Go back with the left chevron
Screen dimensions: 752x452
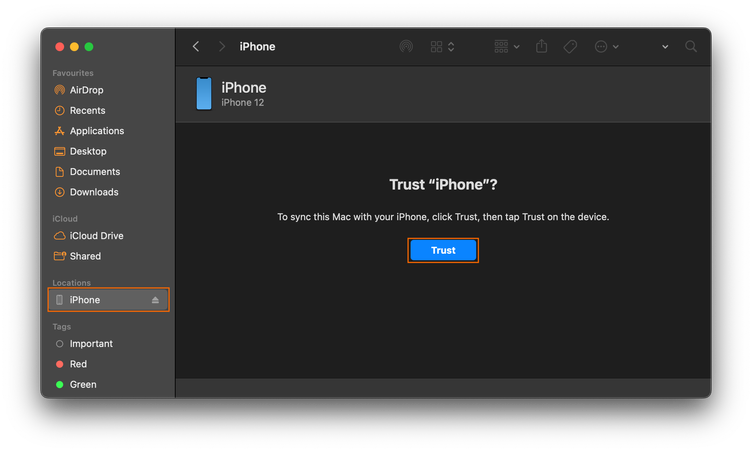click(x=196, y=47)
